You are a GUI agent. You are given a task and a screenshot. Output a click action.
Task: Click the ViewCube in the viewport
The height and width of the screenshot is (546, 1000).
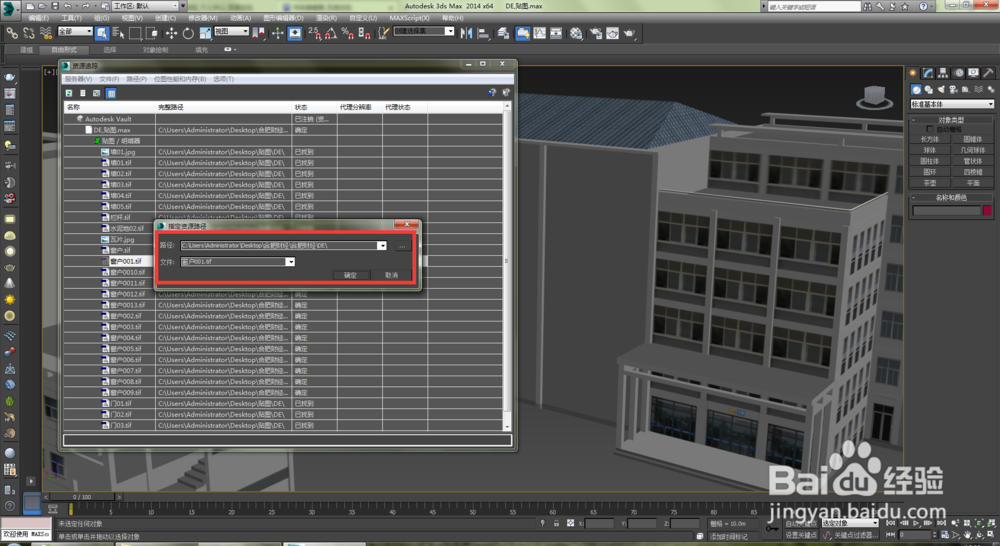pyautogui.click(x=874, y=97)
